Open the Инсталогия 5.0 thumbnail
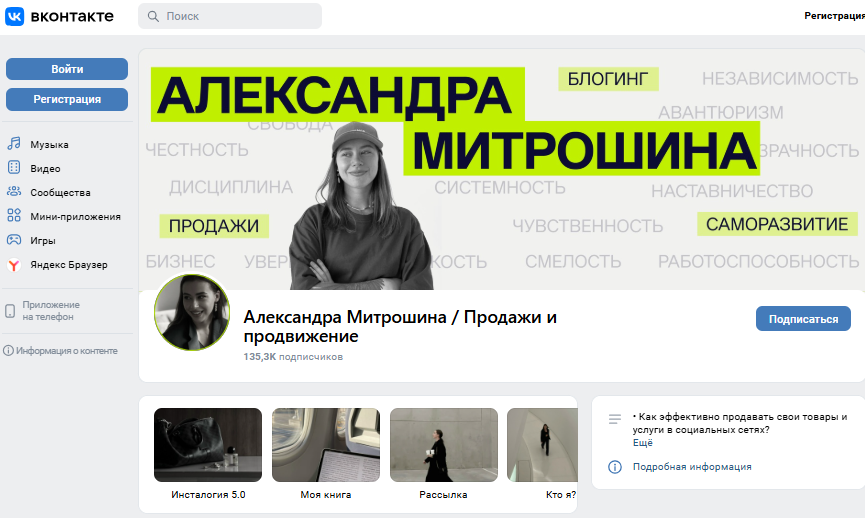The image size is (865, 518). pyautogui.click(x=208, y=445)
